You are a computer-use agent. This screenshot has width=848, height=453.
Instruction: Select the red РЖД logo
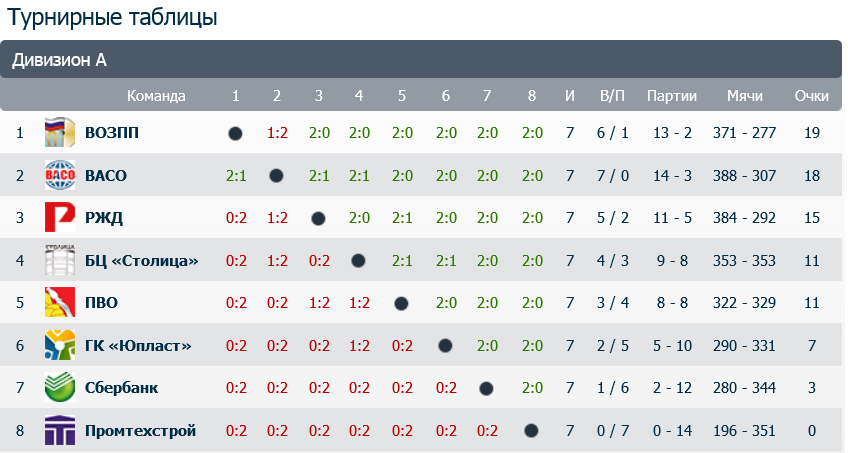[x=59, y=217]
